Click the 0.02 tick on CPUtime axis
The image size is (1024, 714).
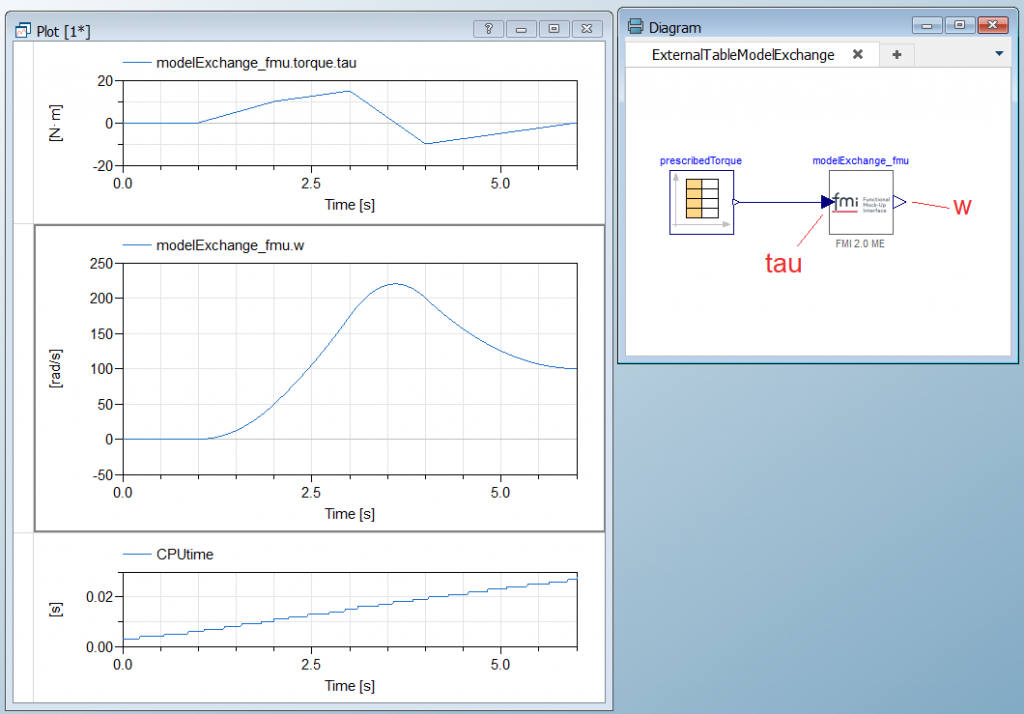(99, 597)
